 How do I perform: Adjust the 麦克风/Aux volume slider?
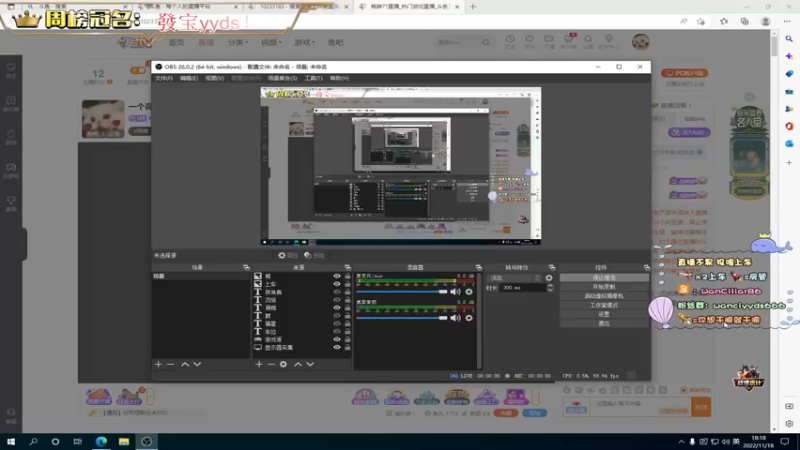coord(402,292)
